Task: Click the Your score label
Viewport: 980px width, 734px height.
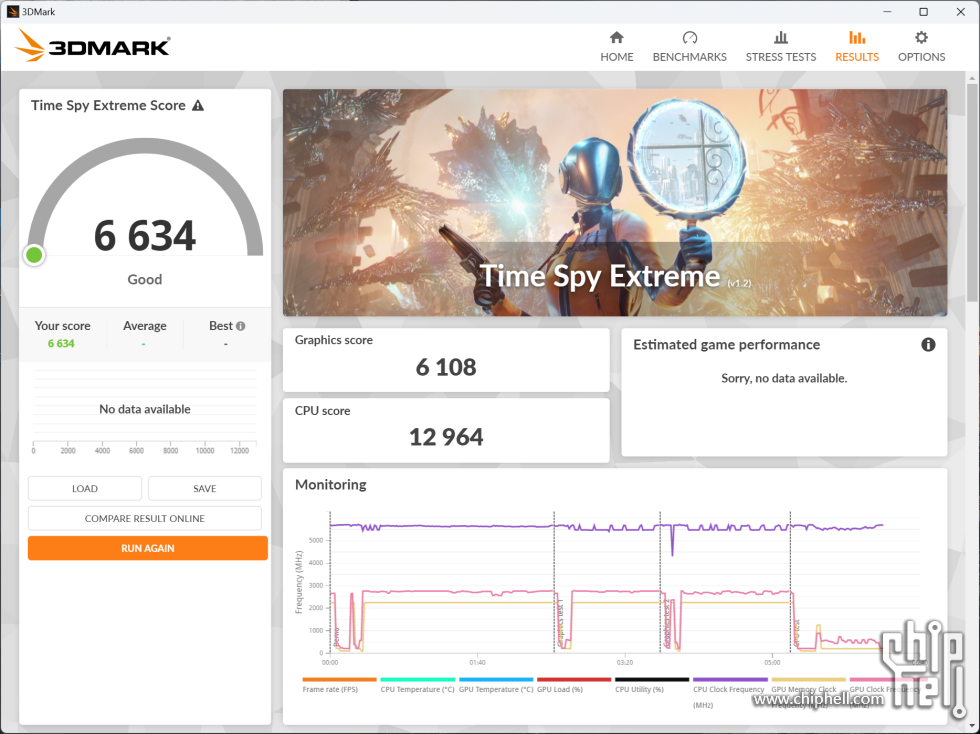Action: tap(62, 326)
